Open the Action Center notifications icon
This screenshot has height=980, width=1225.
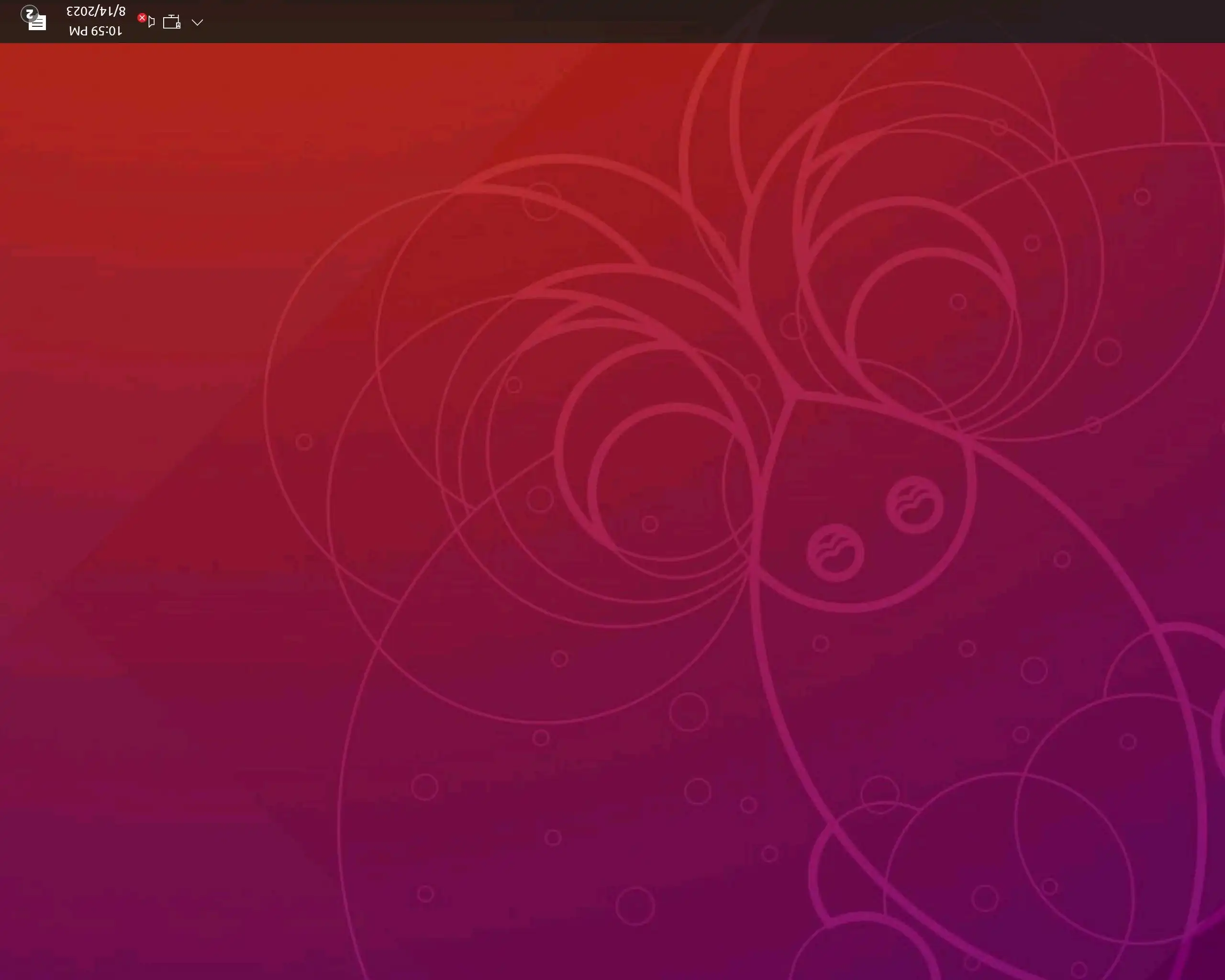click(x=36, y=22)
